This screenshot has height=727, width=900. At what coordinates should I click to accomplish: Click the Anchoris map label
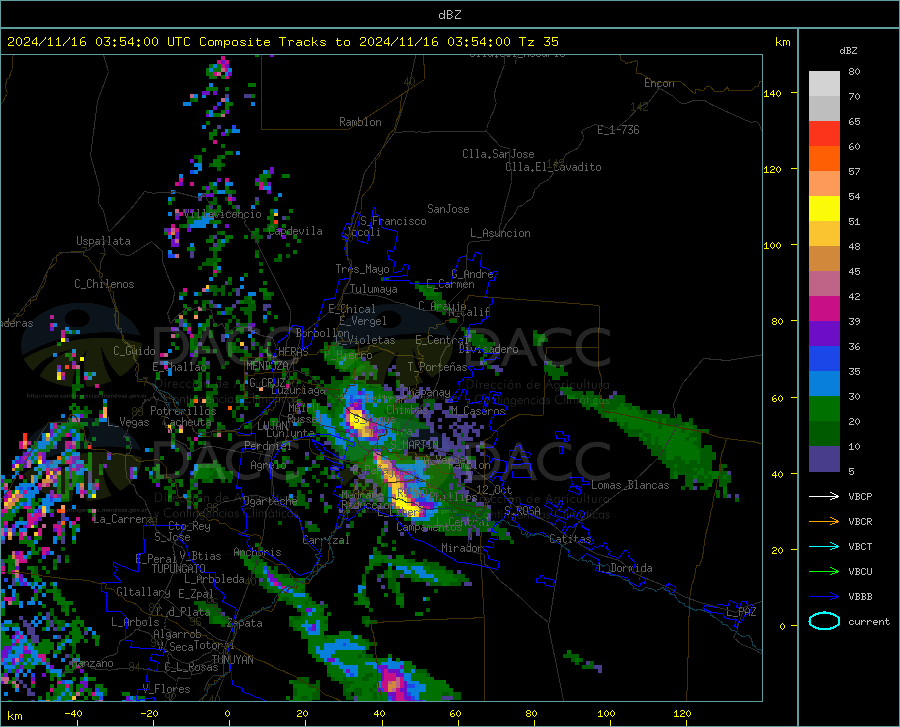click(257, 552)
